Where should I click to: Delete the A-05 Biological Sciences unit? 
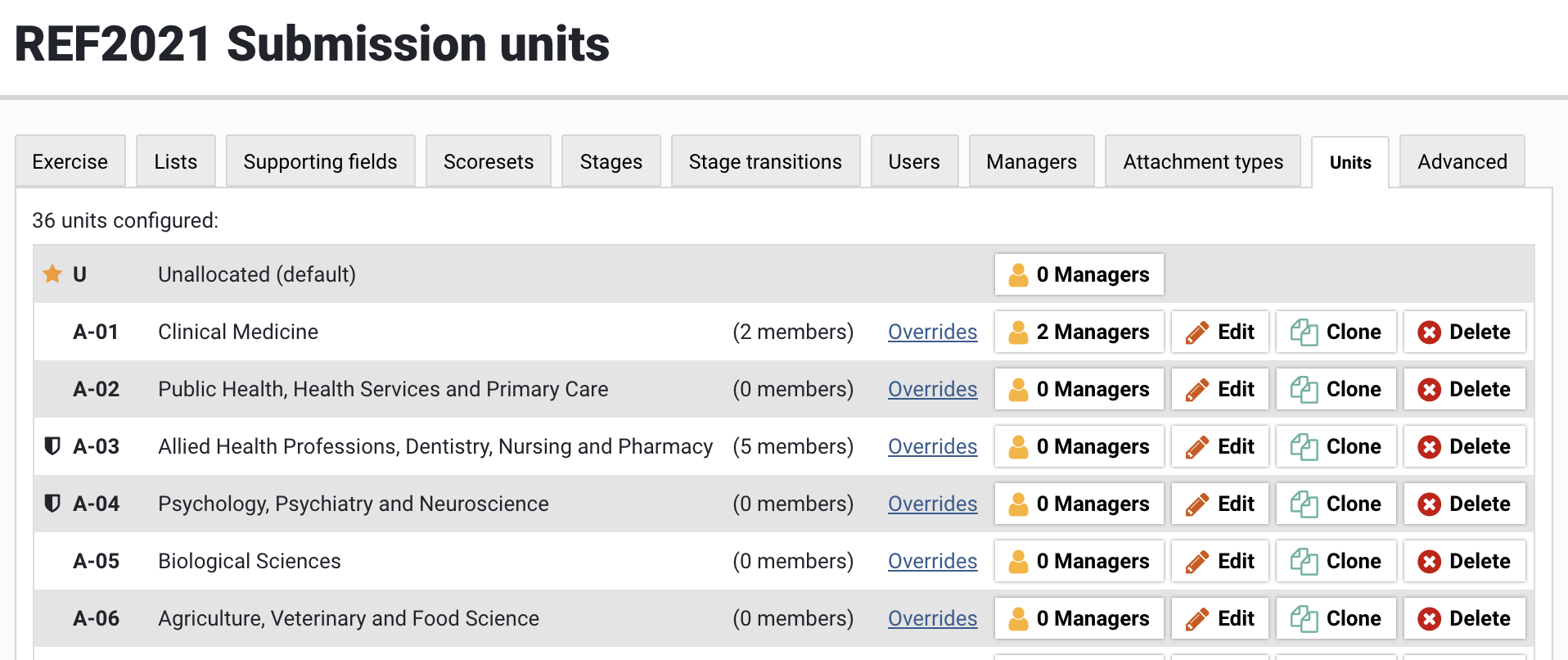[1464, 562]
